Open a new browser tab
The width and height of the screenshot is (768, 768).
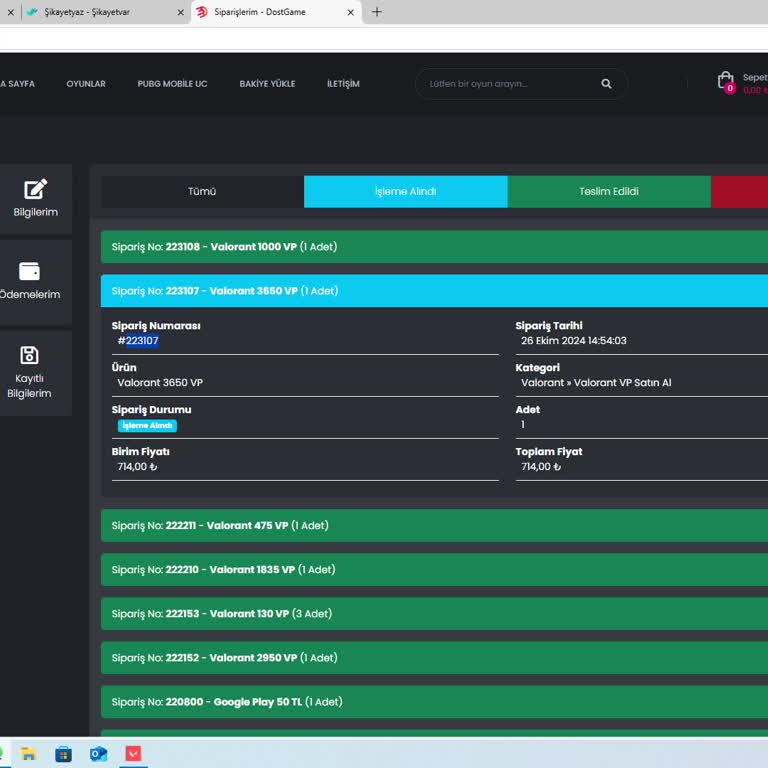(x=377, y=12)
